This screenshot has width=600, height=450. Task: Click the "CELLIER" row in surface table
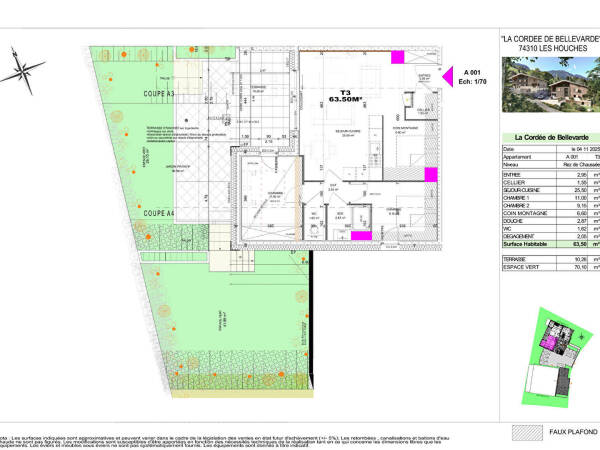click(551, 183)
